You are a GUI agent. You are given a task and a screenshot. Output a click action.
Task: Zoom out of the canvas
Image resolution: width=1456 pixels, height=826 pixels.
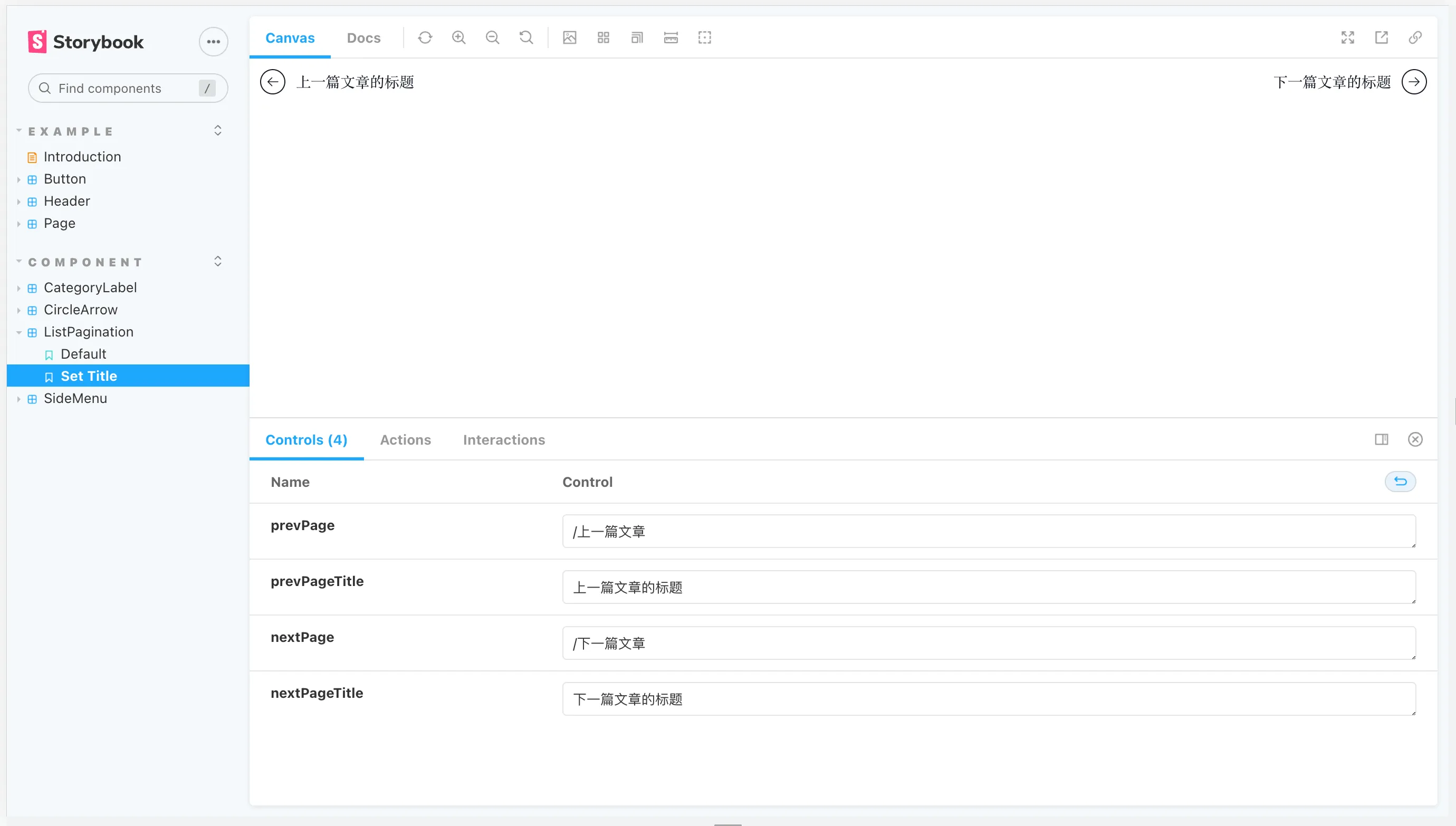tap(492, 37)
